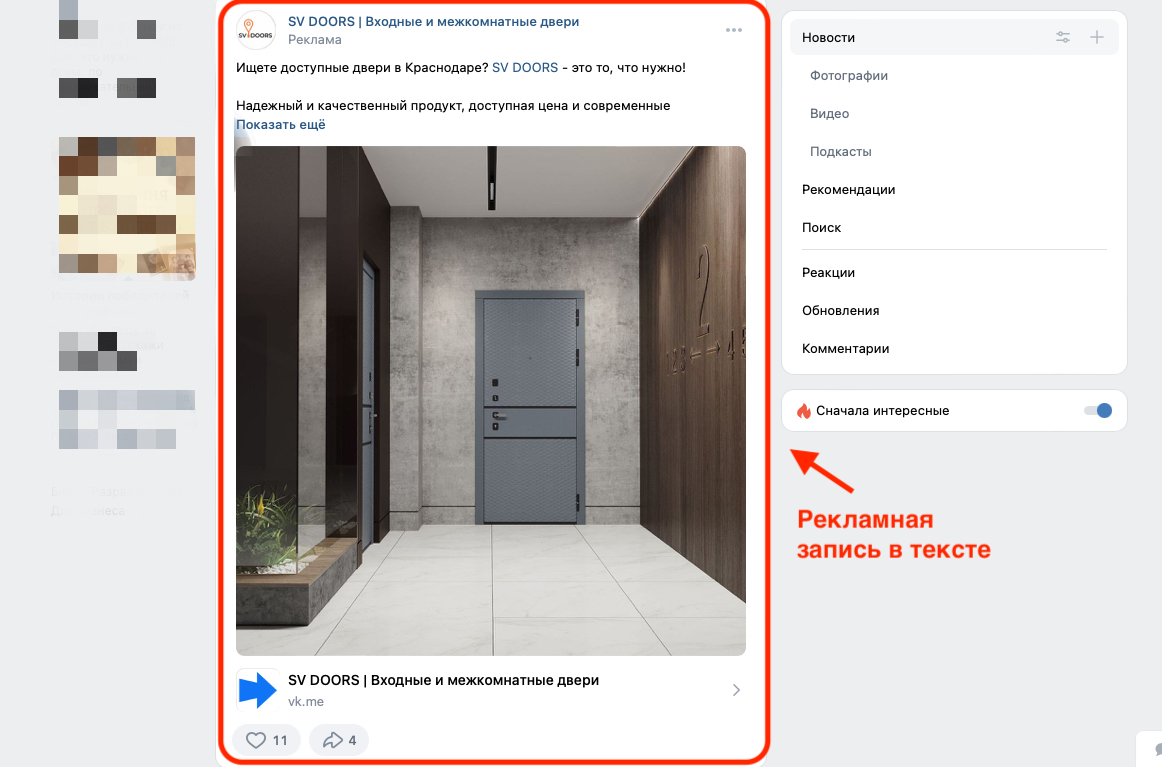
Task: Click the blue arrow vk.me link icon
Action: pos(256,690)
